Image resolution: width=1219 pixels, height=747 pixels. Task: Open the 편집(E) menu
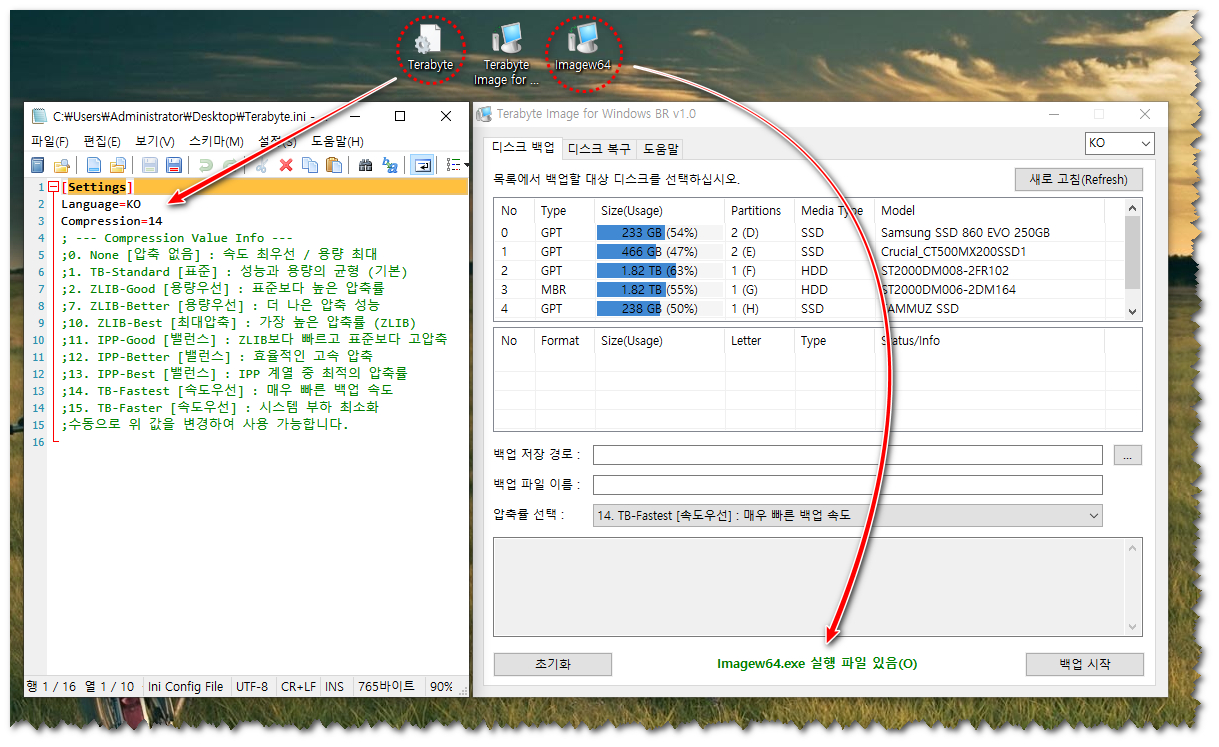coord(102,142)
